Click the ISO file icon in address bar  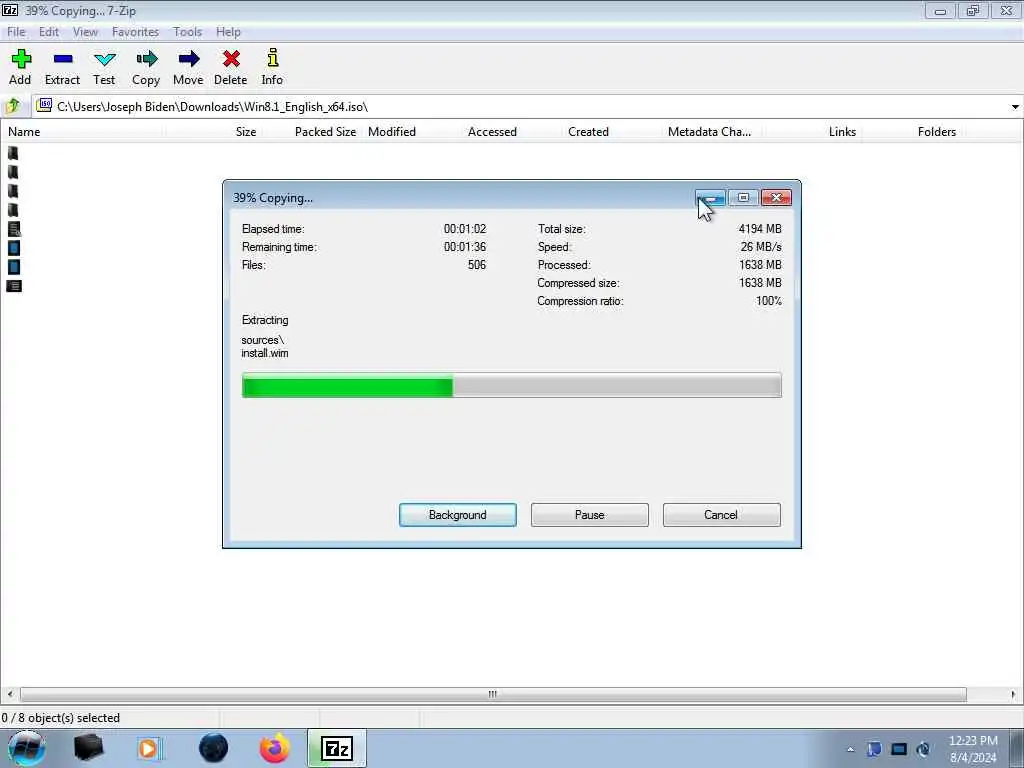click(44, 105)
